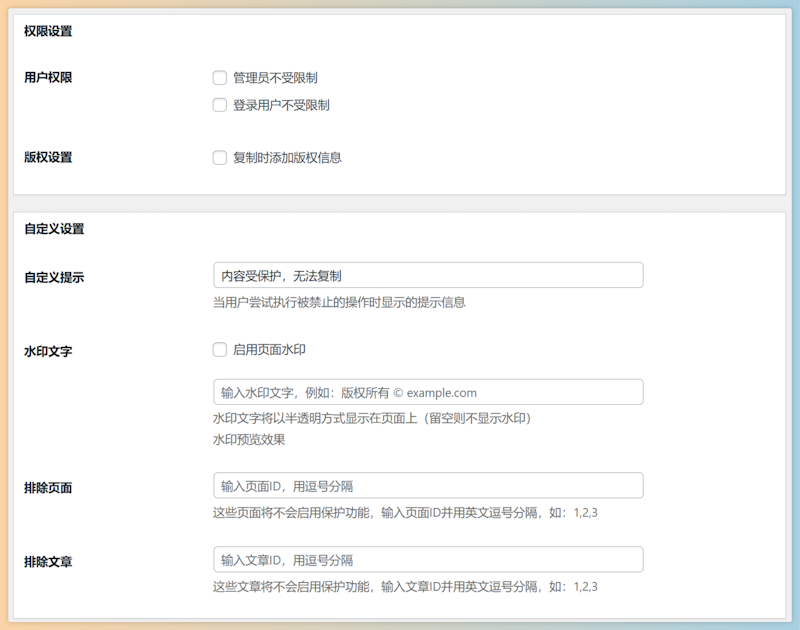Click the 排除页面 row label
Viewport: 800px width, 630px height.
[48, 488]
